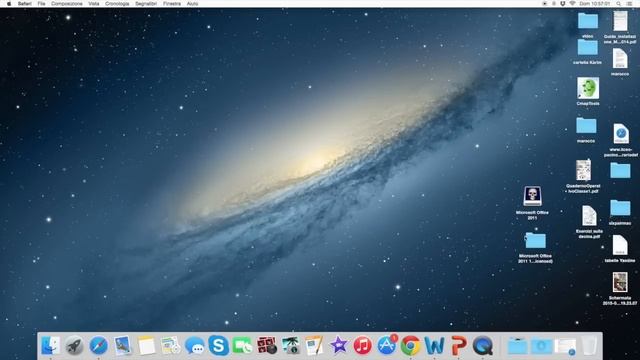Select the CmapTools desktop icon

pos(588,88)
